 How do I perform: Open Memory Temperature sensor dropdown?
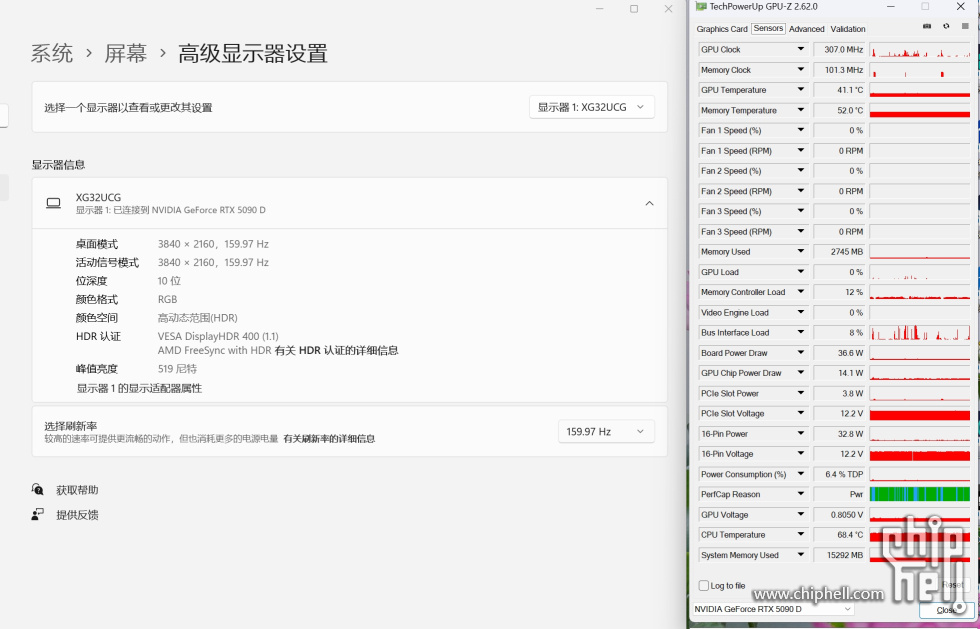coord(800,110)
